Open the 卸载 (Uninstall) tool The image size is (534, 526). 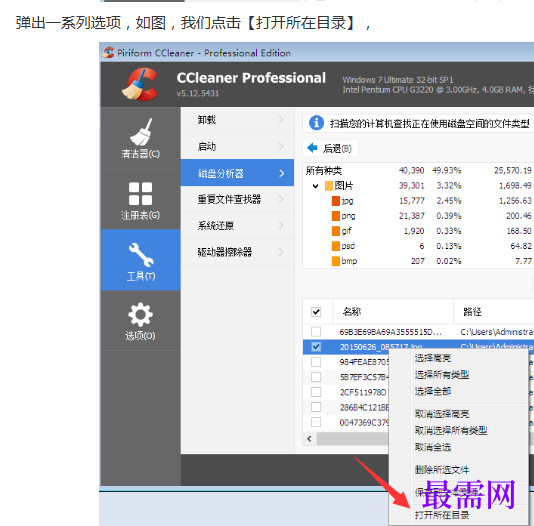tap(237, 120)
